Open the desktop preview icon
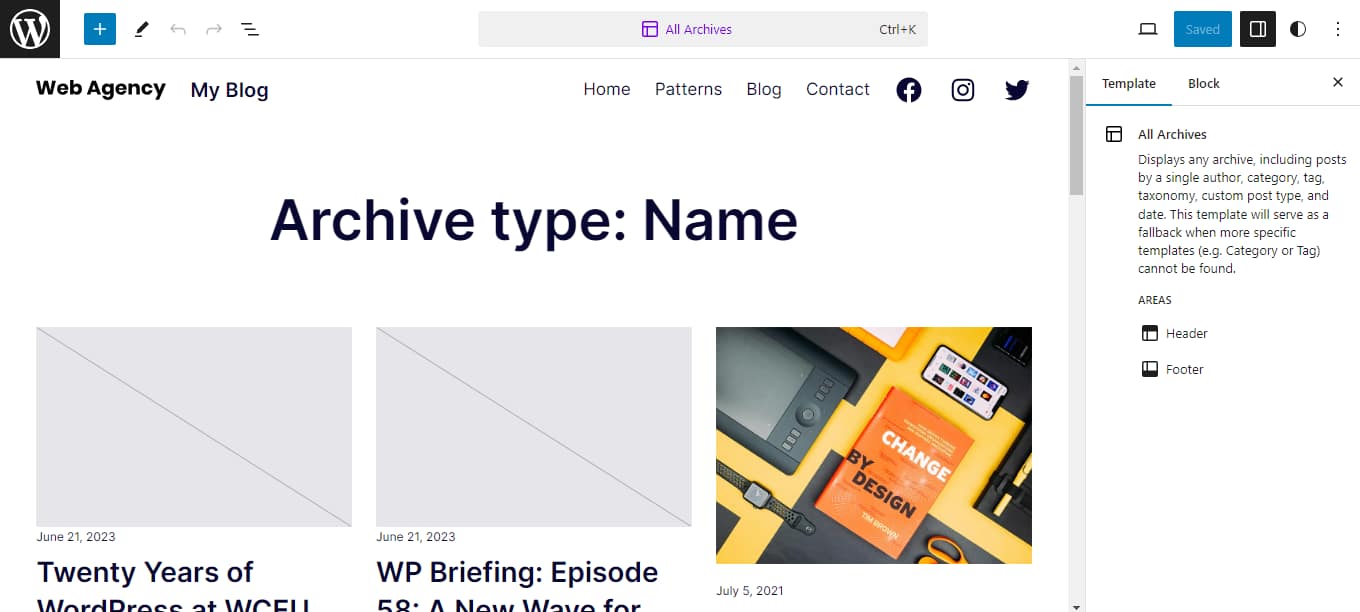This screenshot has width=1360, height=612. click(1146, 29)
